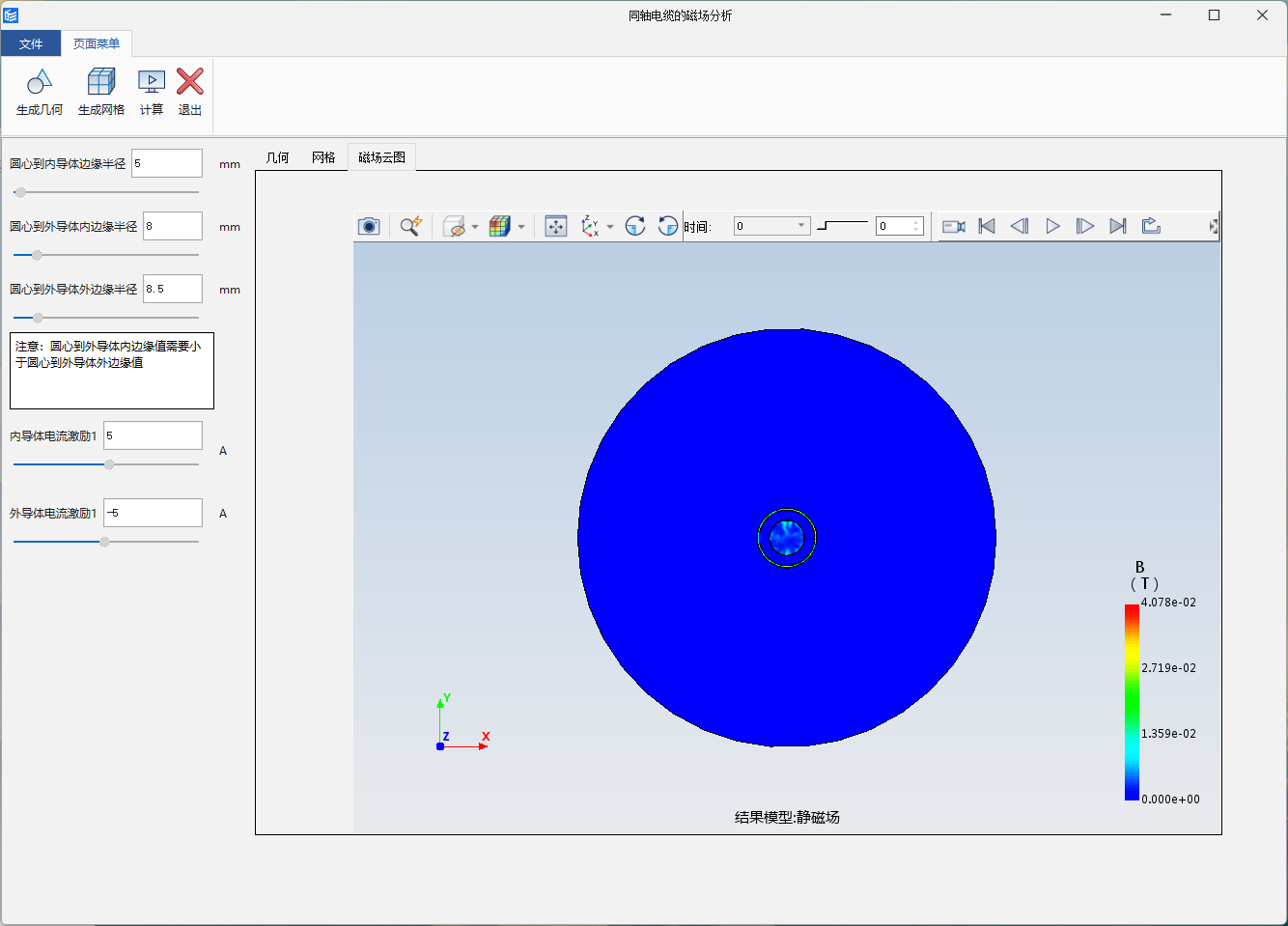Click the colored cube render-mode icon
The image size is (1288, 926).
499,226
